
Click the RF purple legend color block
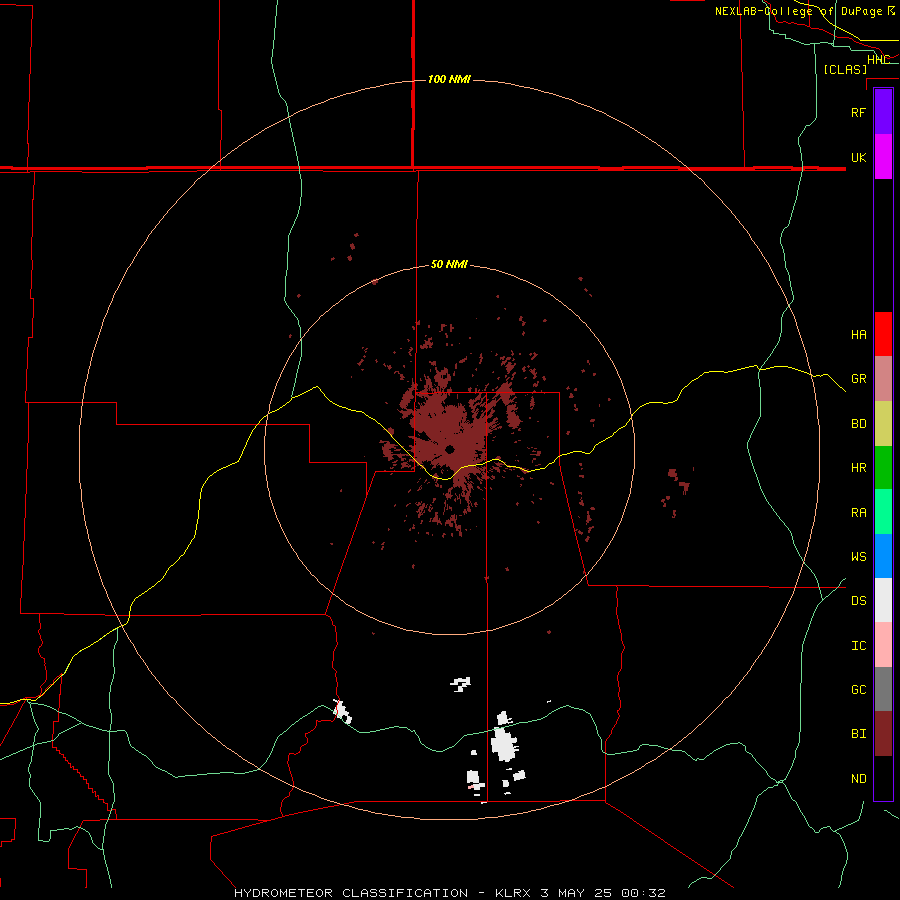(883, 112)
